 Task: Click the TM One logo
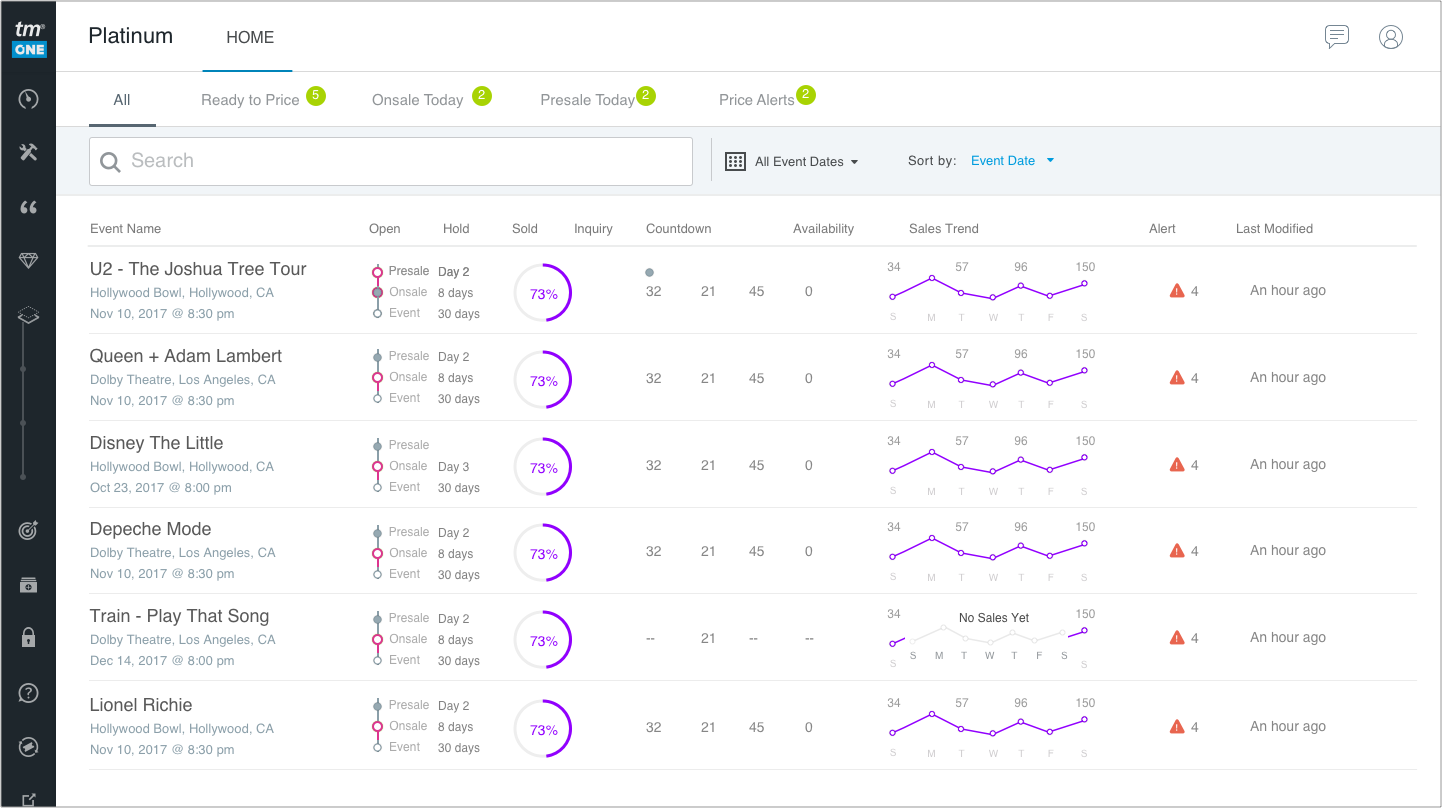[x=29, y=38]
